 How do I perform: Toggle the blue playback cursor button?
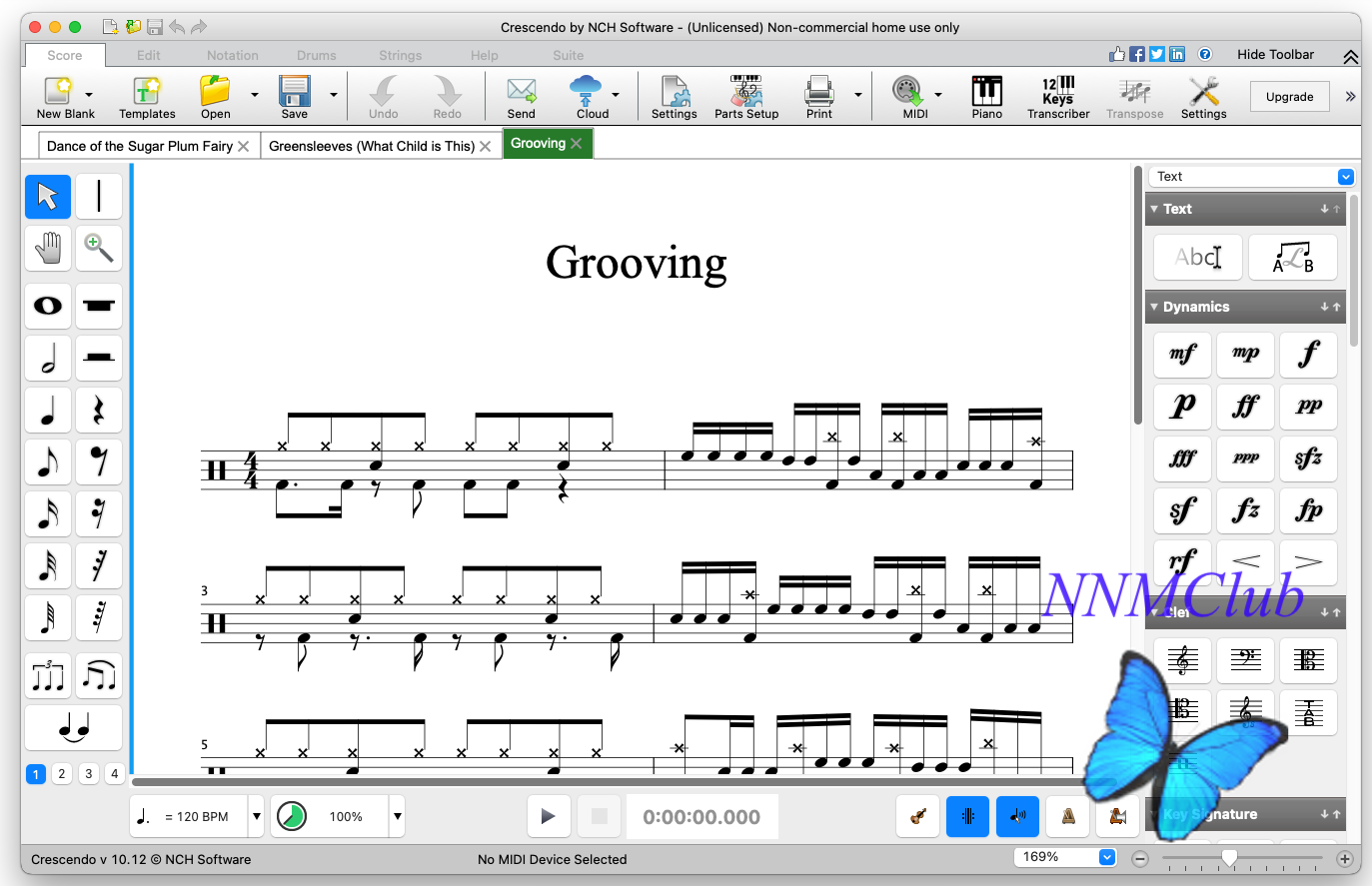tap(967, 816)
